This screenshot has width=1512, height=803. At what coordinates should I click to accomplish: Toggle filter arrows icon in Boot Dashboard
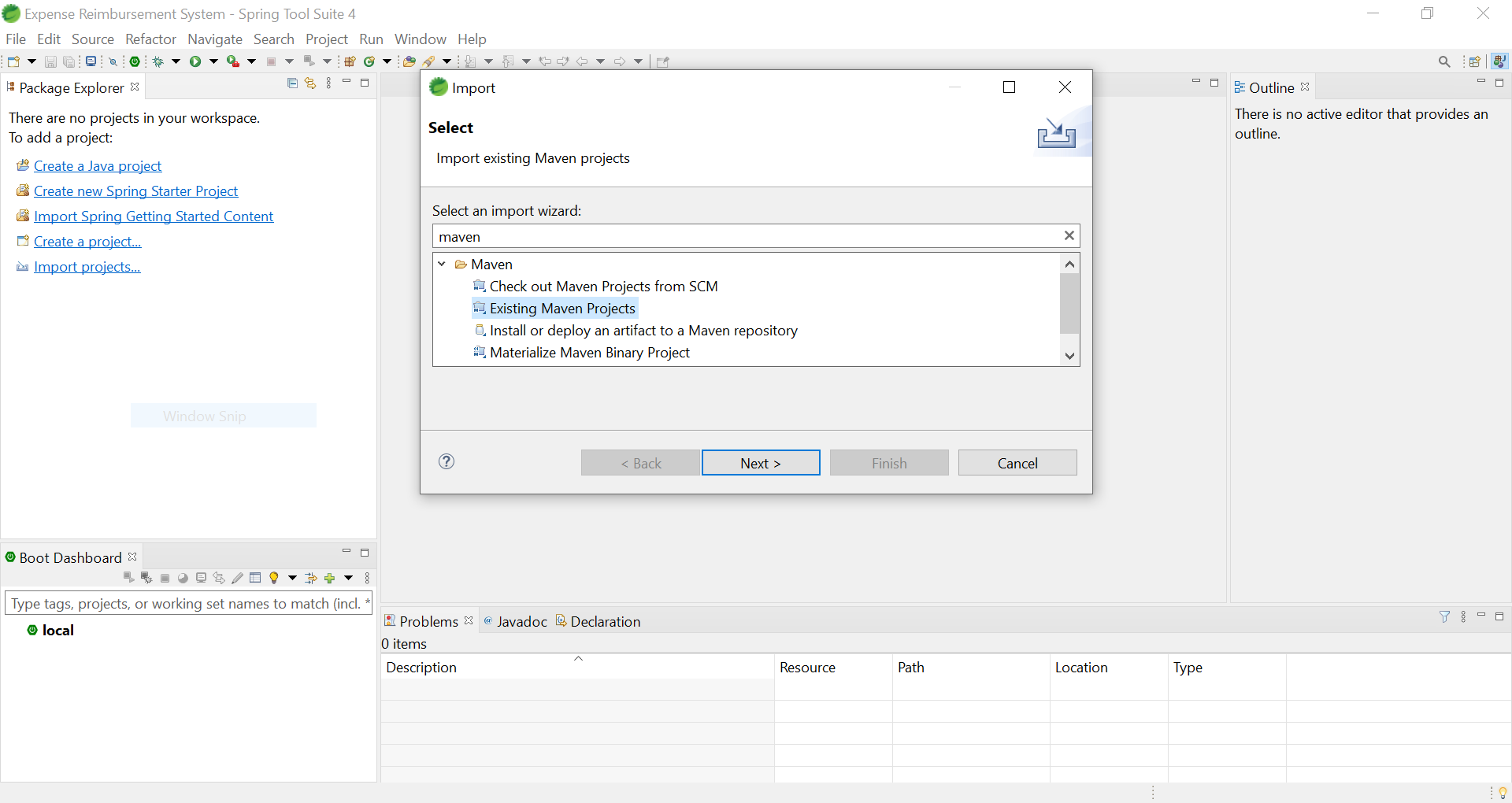[x=311, y=578]
